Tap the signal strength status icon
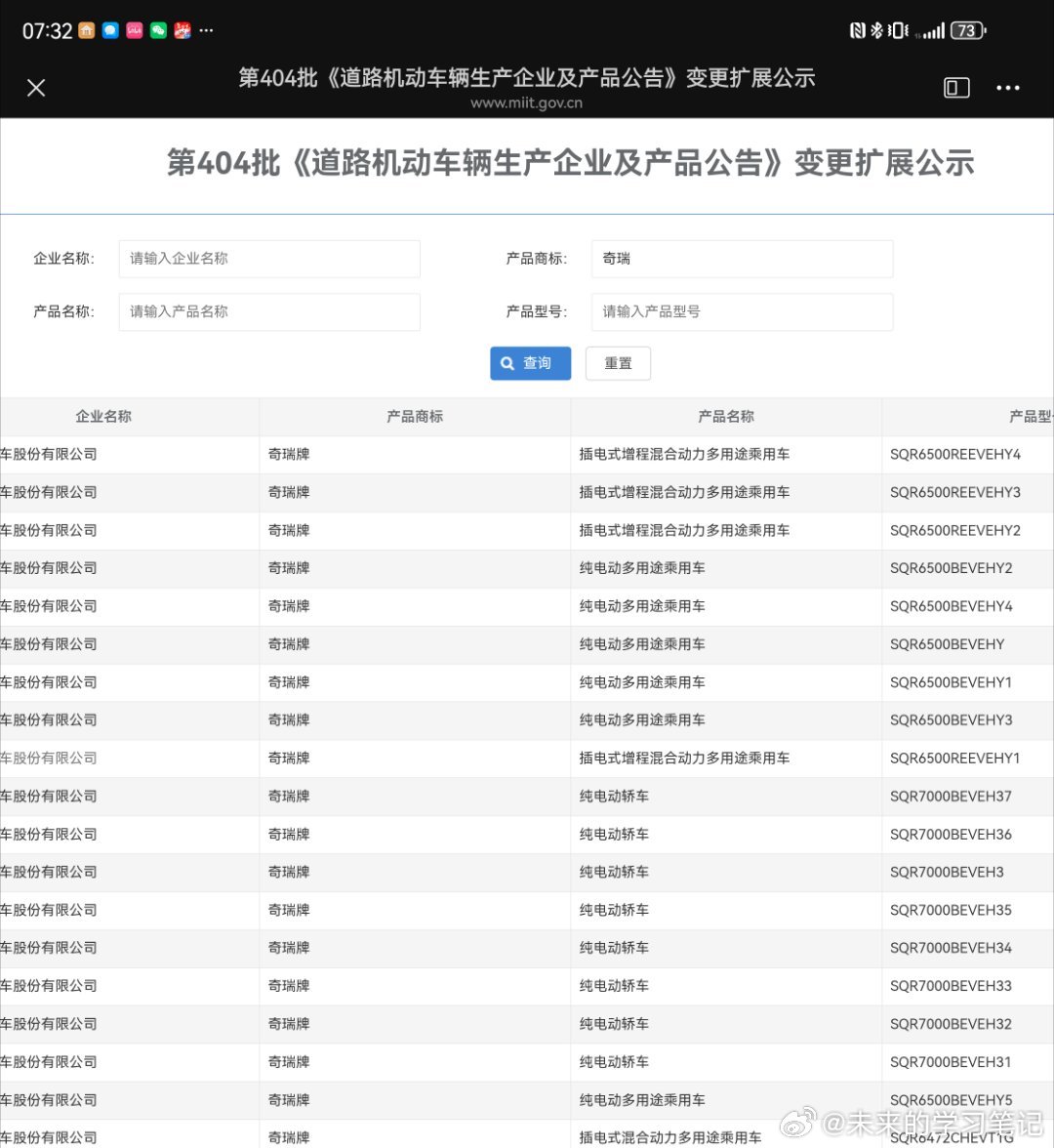Image resolution: width=1054 pixels, height=1148 pixels. (929, 31)
